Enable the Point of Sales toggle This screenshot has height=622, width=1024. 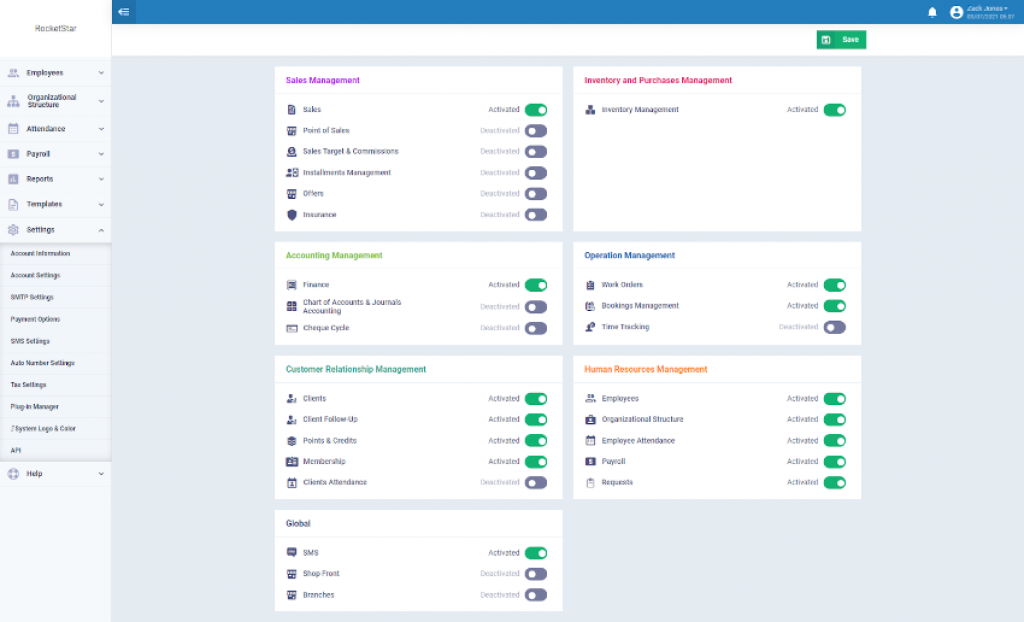pyautogui.click(x=536, y=131)
